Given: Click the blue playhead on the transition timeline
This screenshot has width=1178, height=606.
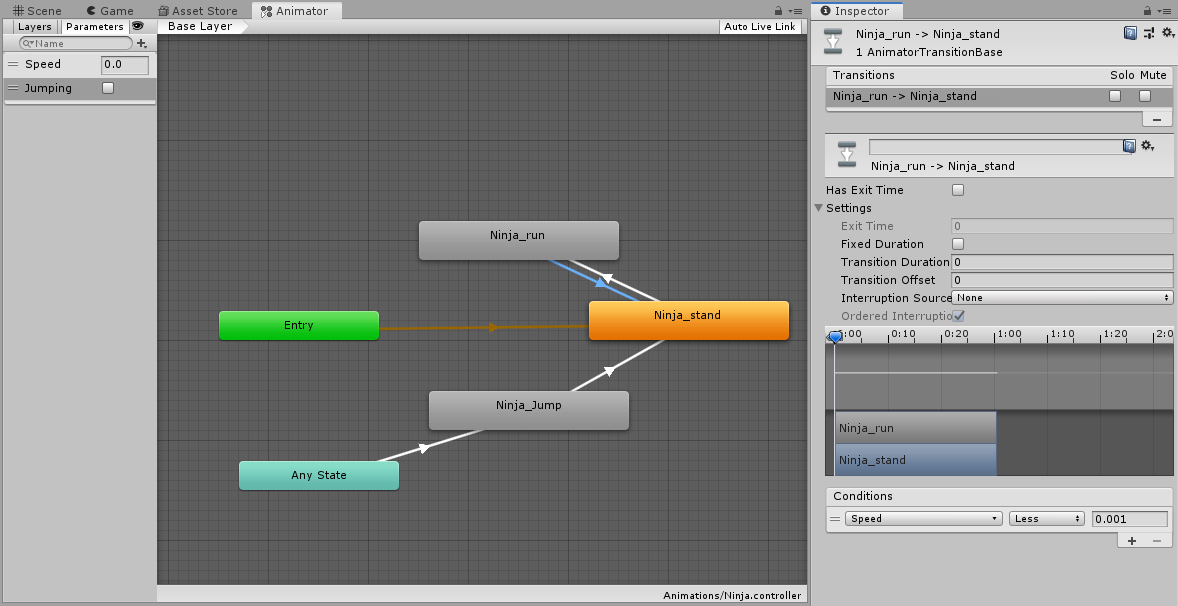Looking at the screenshot, I should click(x=835, y=337).
